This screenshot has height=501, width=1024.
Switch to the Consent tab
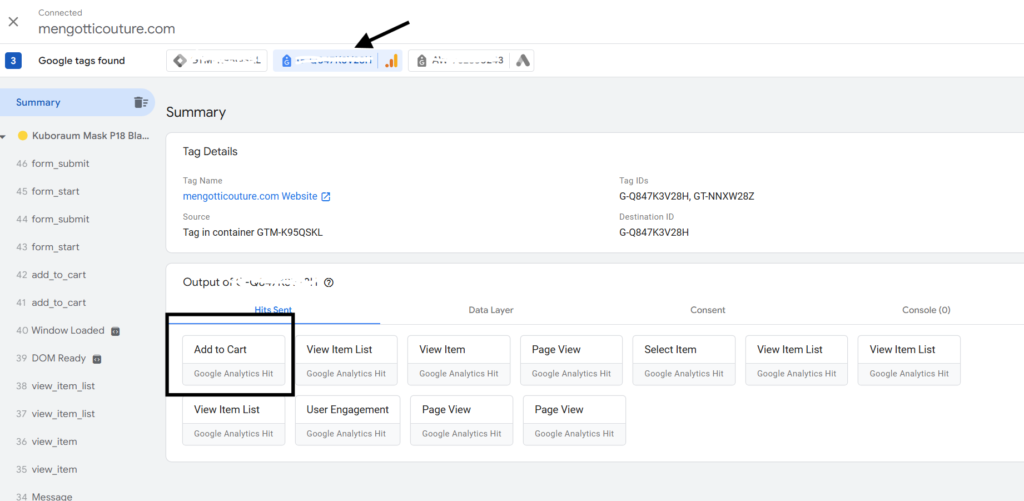(x=708, y=310)
